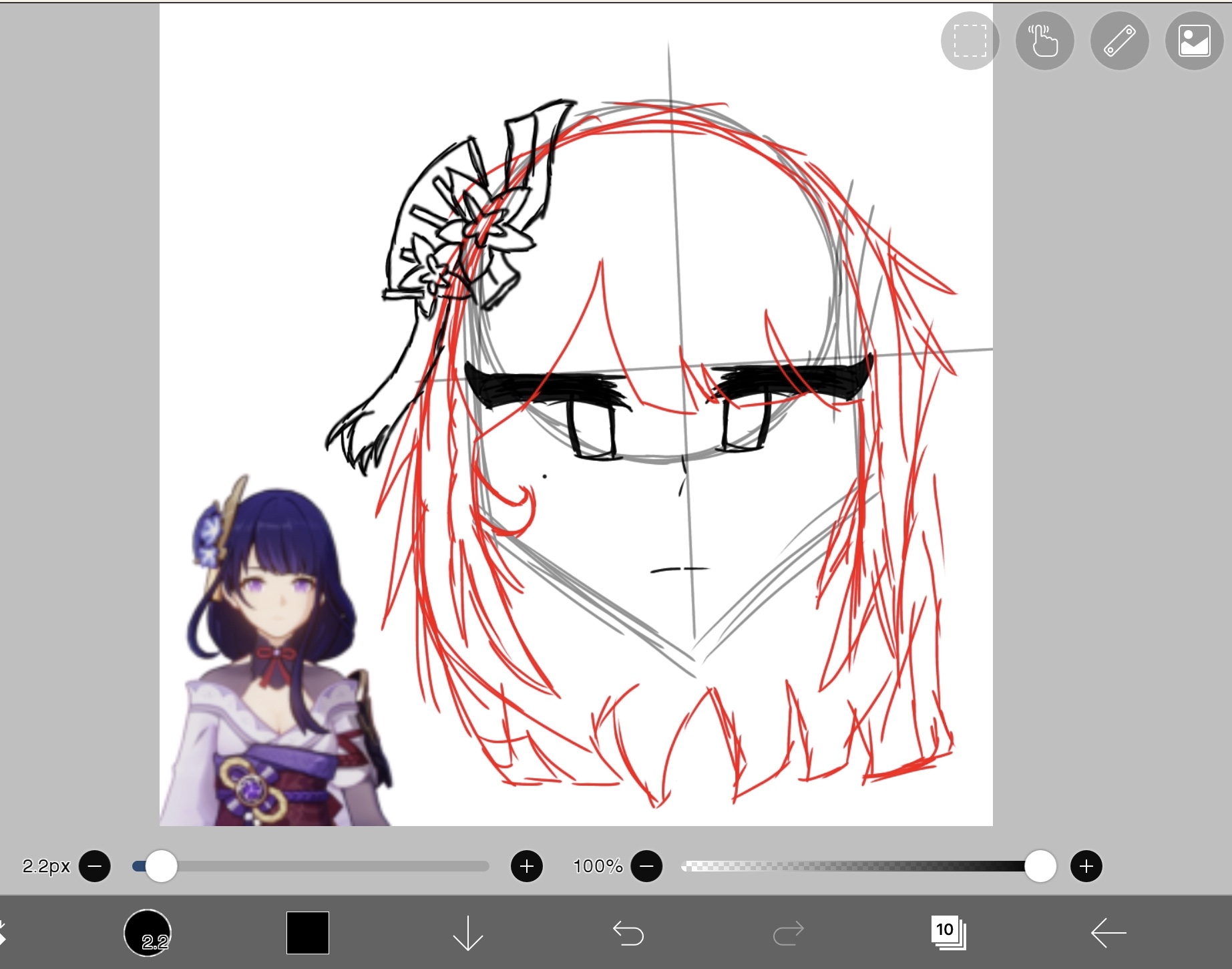Screen dimensions: 1232x969
Task: Increase brush size with the plus button
Action: click(527, 866)
